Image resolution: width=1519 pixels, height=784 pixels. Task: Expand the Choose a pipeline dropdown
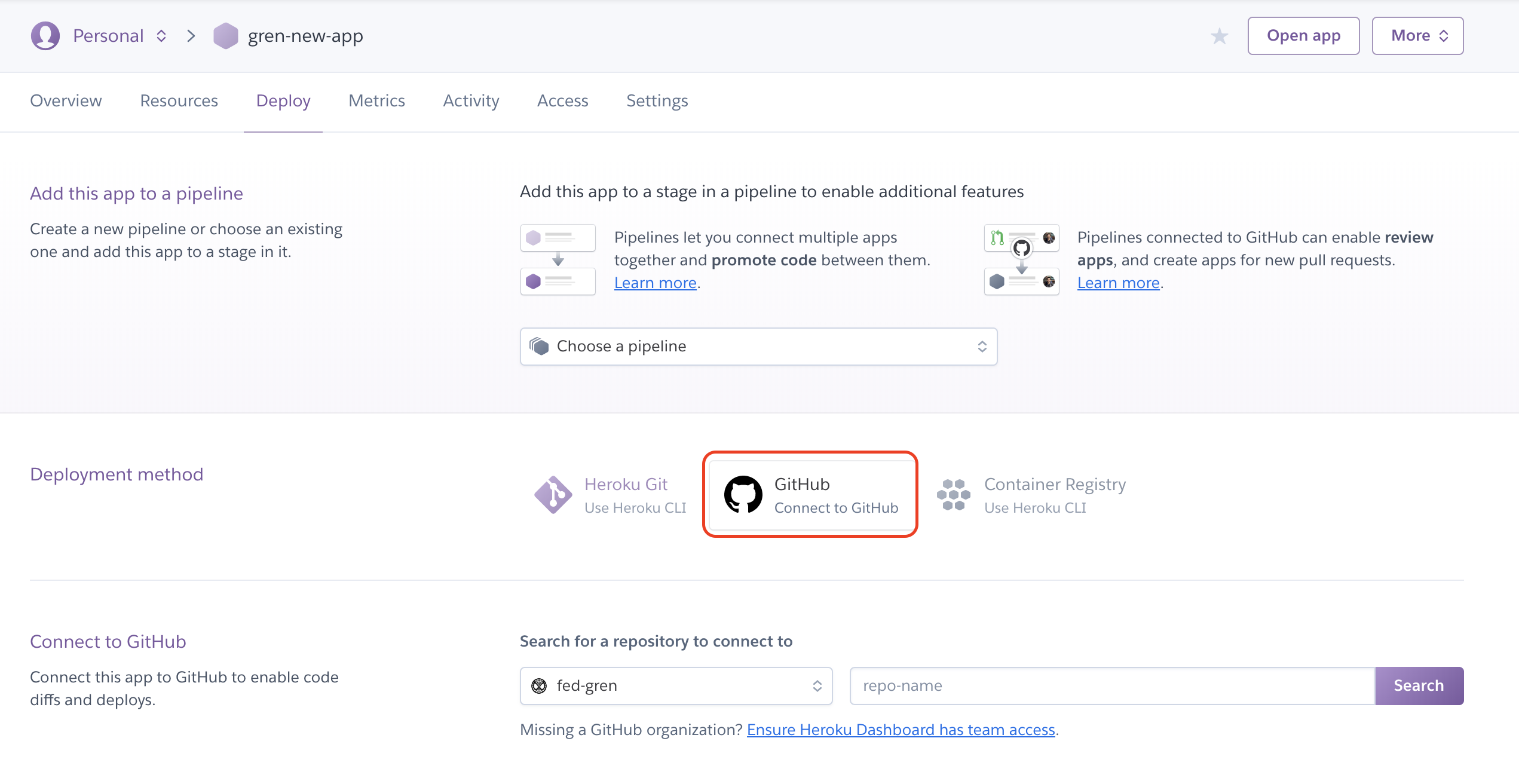coord(758,347)
